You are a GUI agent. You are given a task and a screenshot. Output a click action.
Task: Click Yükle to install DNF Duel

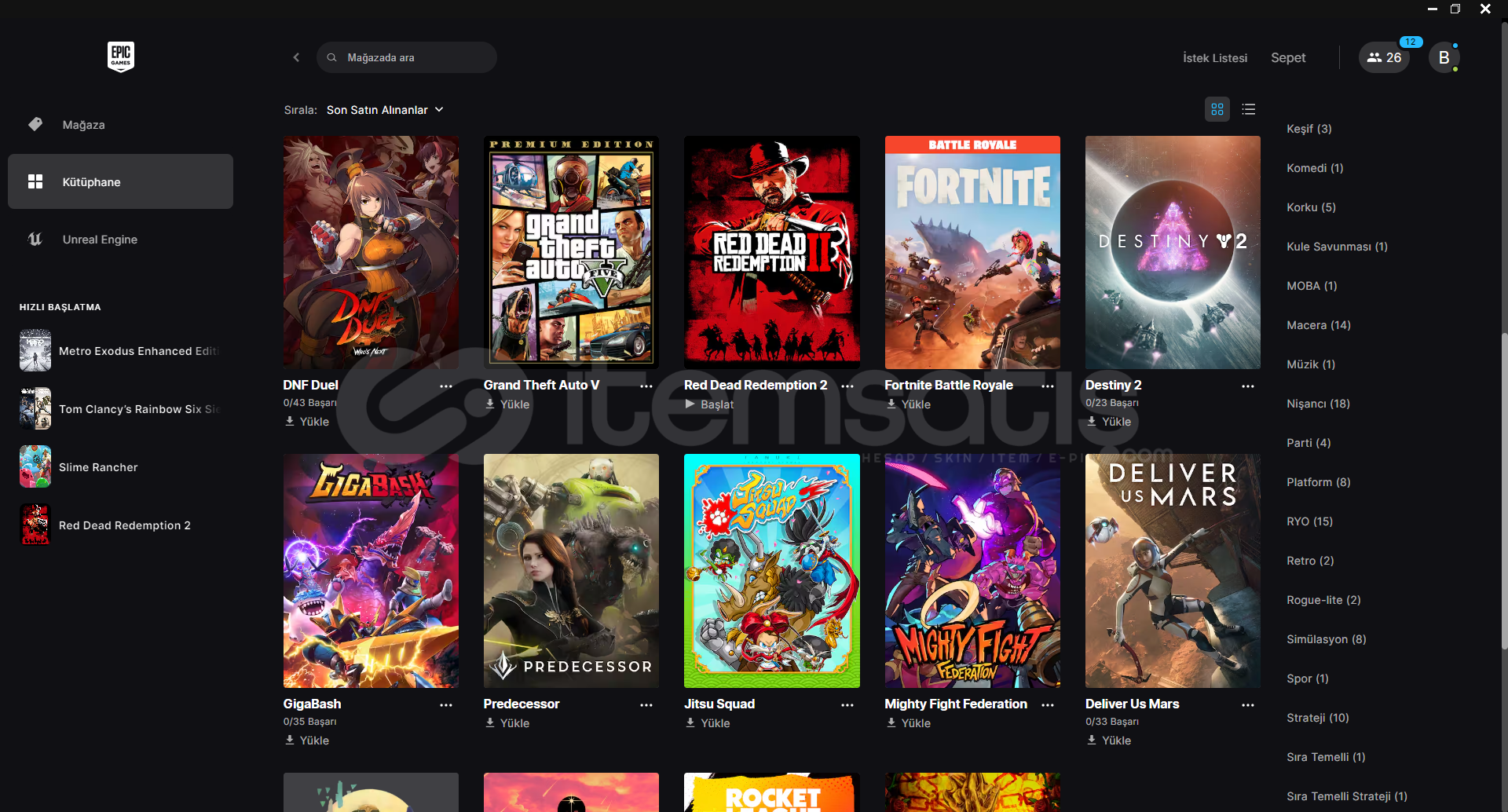click(x=307, y=422)
